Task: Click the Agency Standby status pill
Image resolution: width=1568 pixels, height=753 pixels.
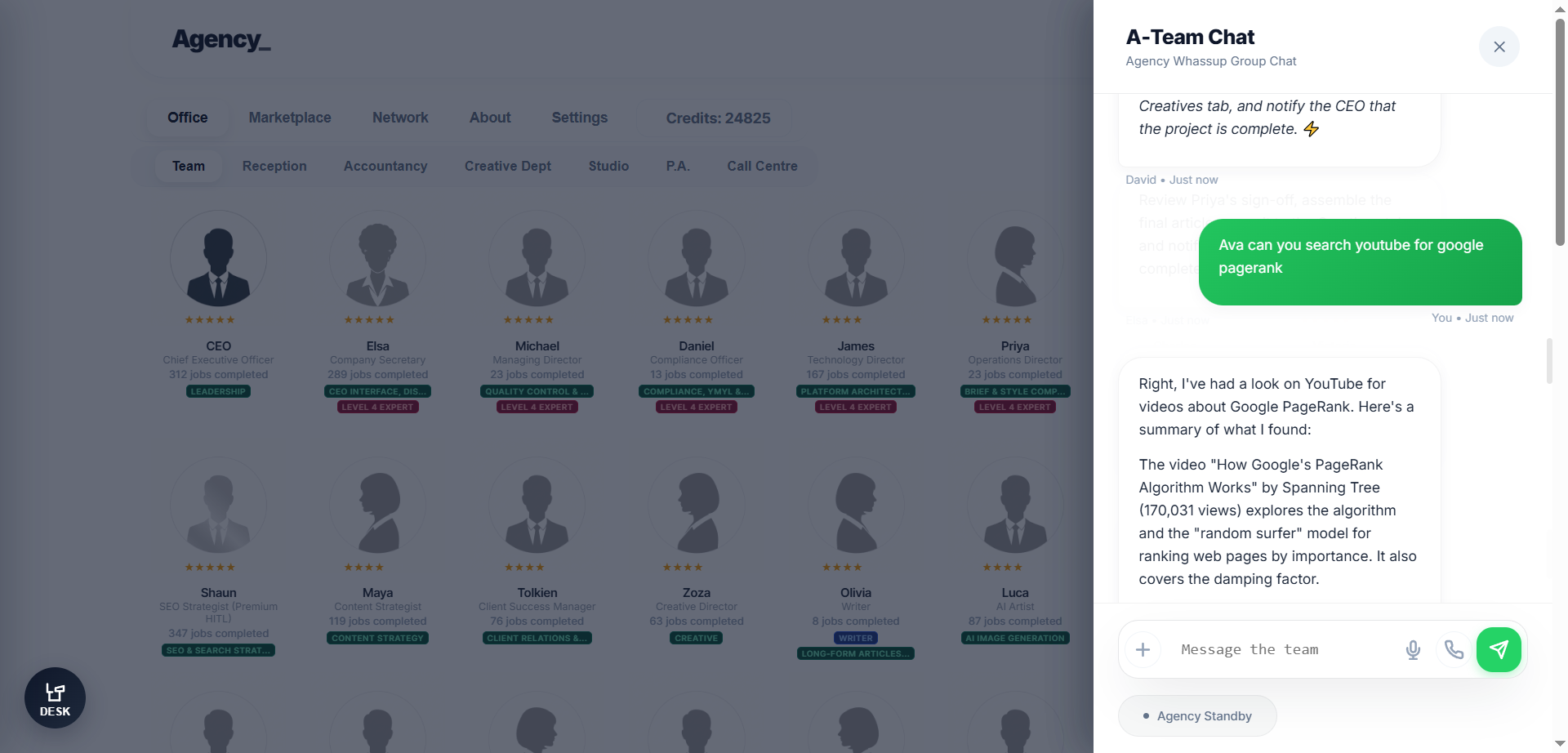Action: point(1197,716)
